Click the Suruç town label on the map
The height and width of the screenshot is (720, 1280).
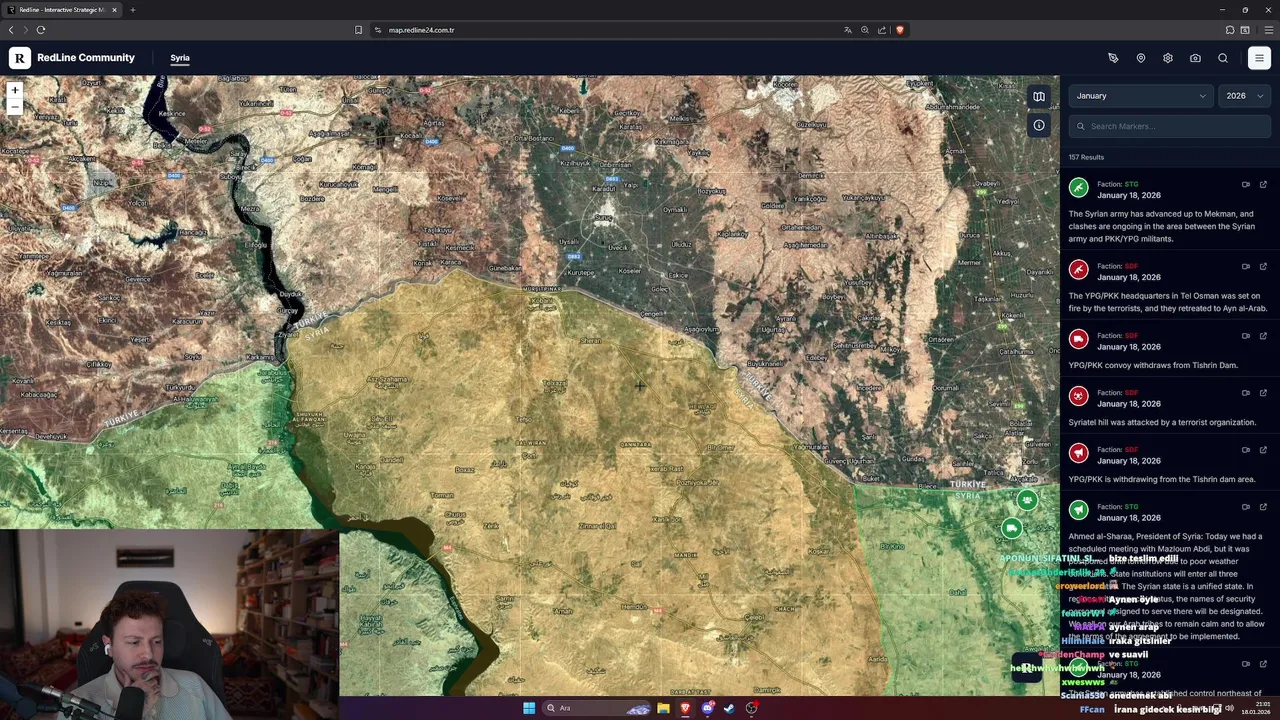pos(603,216)
